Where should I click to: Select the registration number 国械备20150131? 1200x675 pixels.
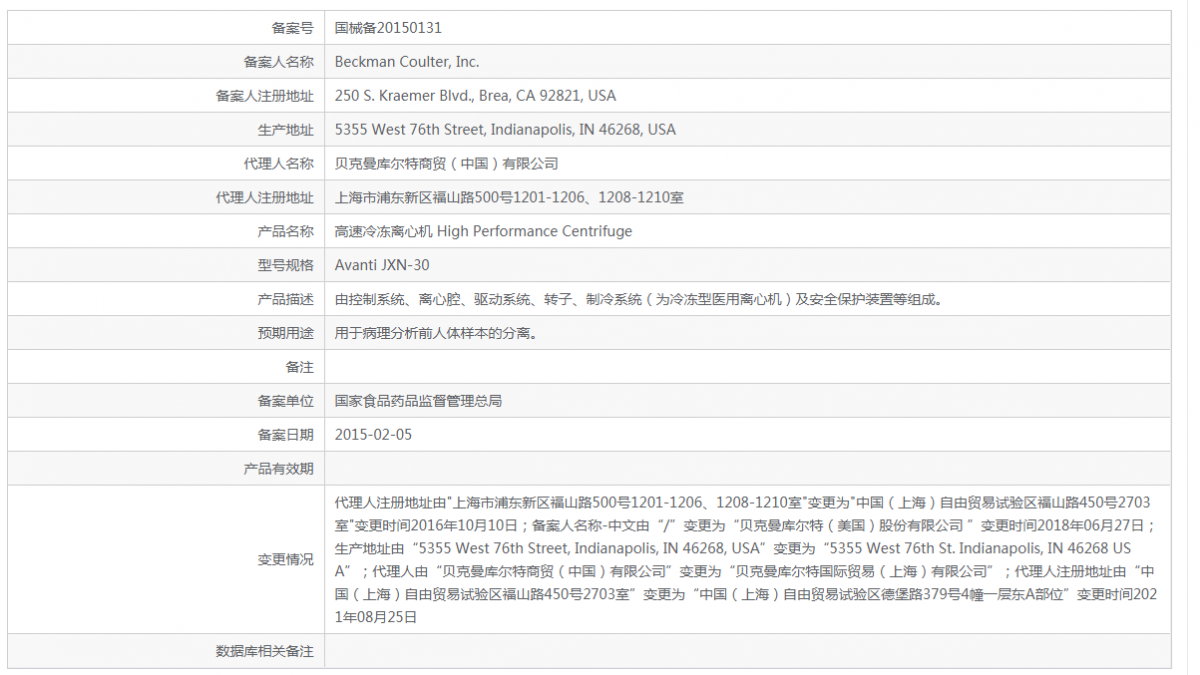pyautogui.click(x=388, y=28)
